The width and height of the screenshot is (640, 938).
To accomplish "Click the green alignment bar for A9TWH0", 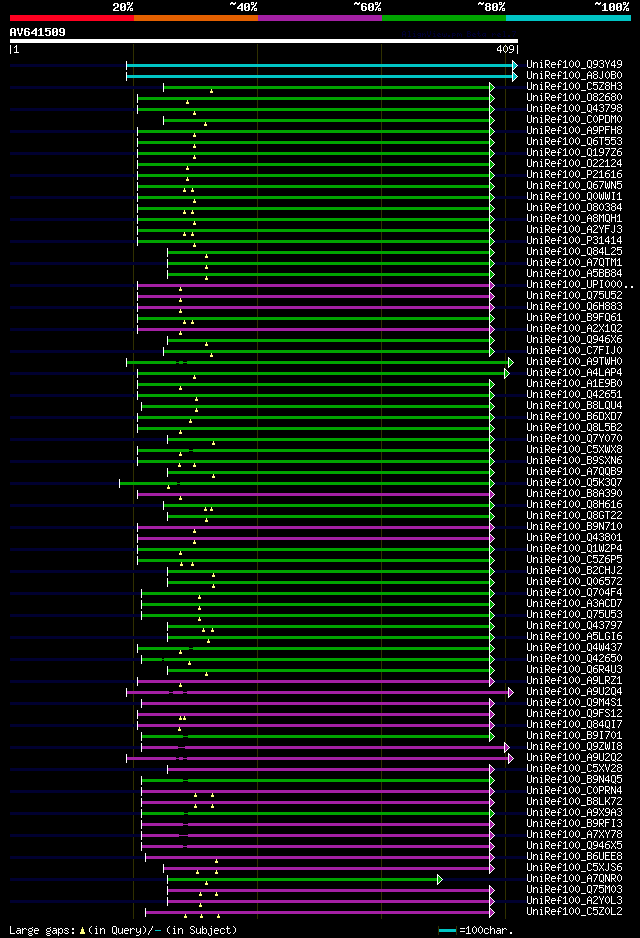I will [x=320, y=363].
